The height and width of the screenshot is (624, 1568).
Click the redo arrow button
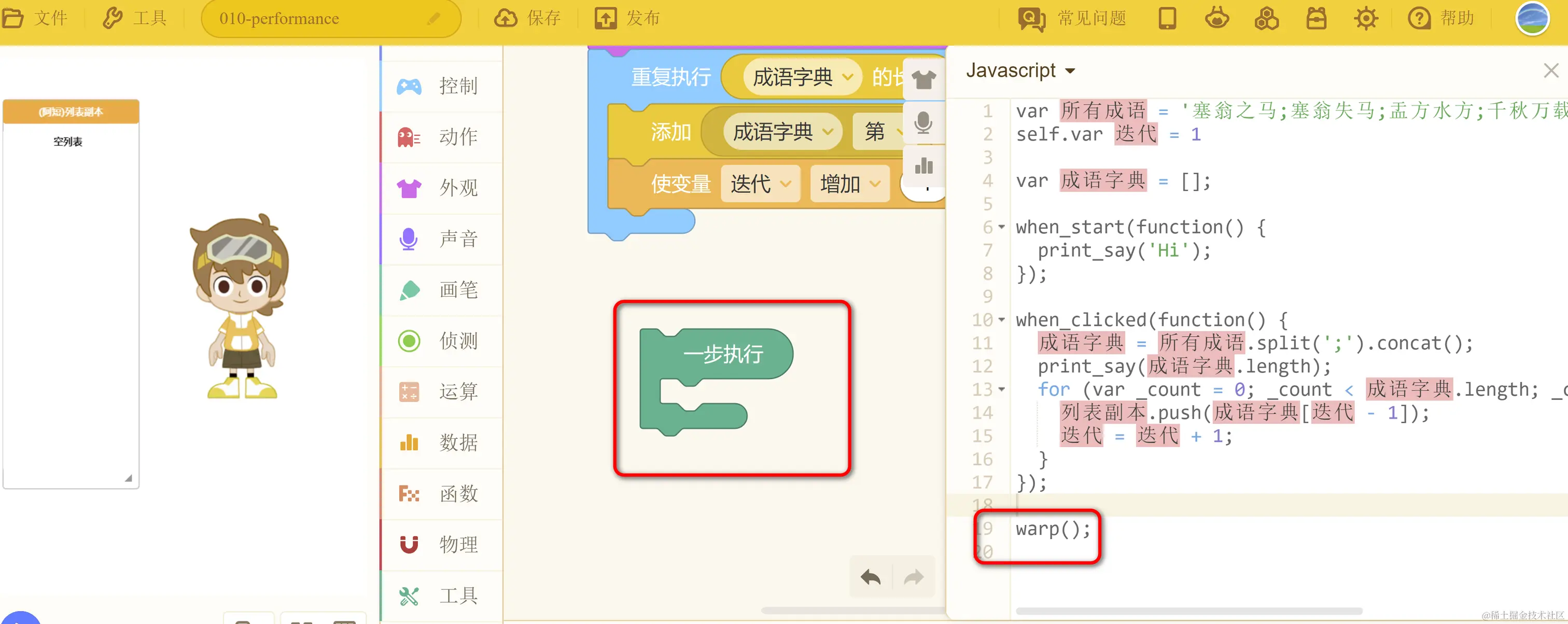913,576
